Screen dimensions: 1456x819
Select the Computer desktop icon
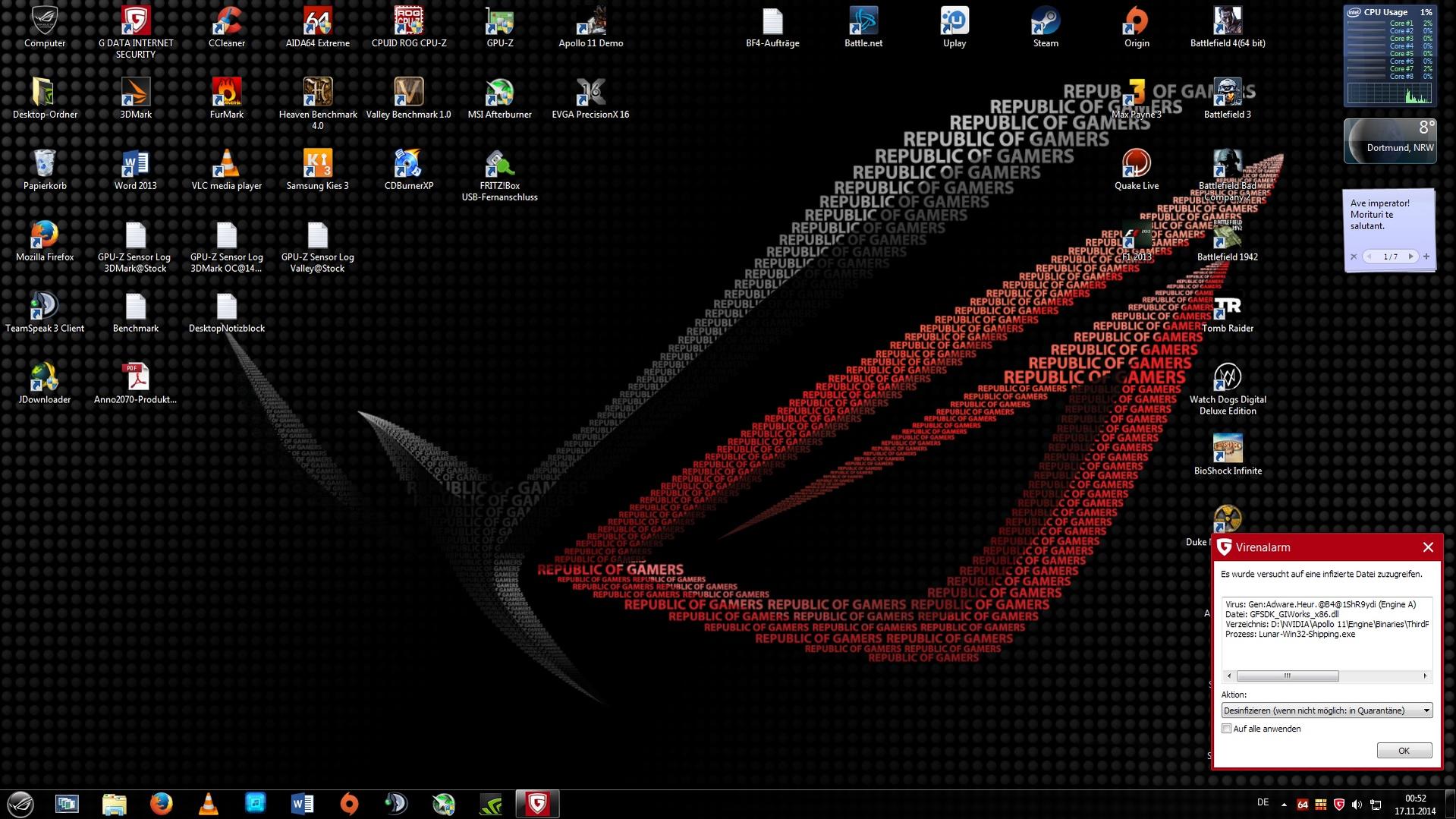(45, 27)
